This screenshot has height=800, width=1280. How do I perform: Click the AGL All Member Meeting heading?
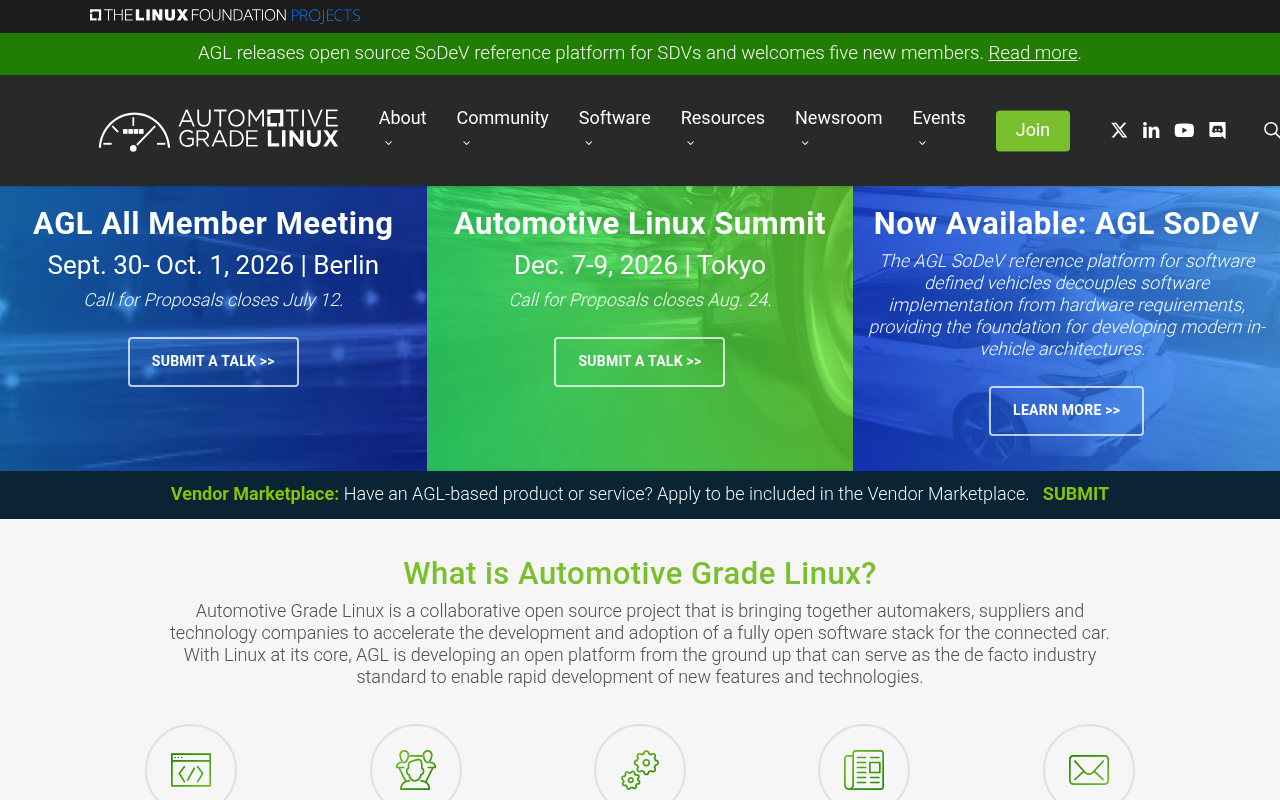click(x=213, y=223)
